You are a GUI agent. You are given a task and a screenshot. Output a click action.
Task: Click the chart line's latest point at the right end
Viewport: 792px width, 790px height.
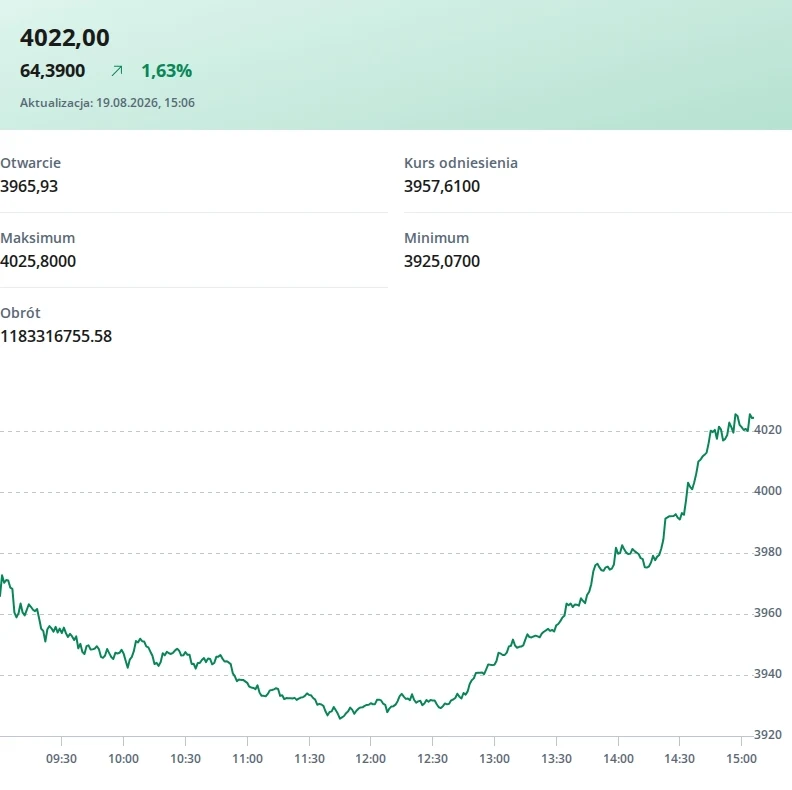coord(753,417)
